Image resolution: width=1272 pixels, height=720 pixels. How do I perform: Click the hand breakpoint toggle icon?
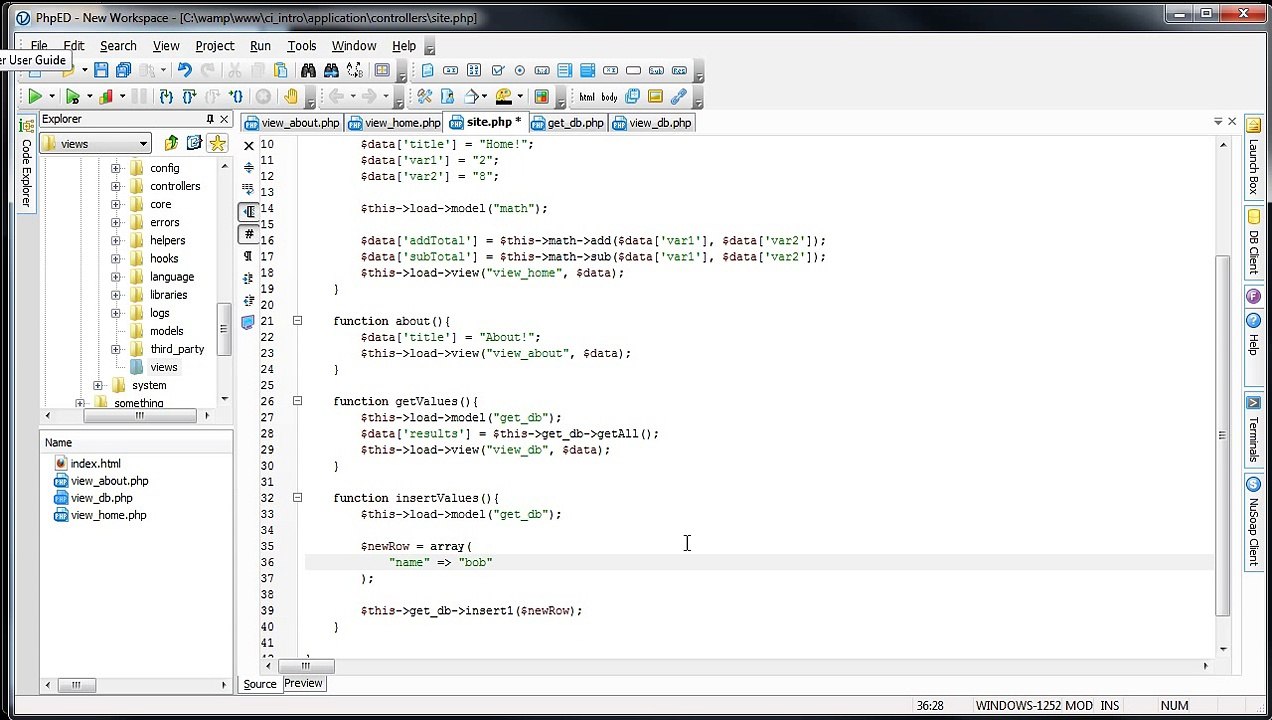coord(291,97)
